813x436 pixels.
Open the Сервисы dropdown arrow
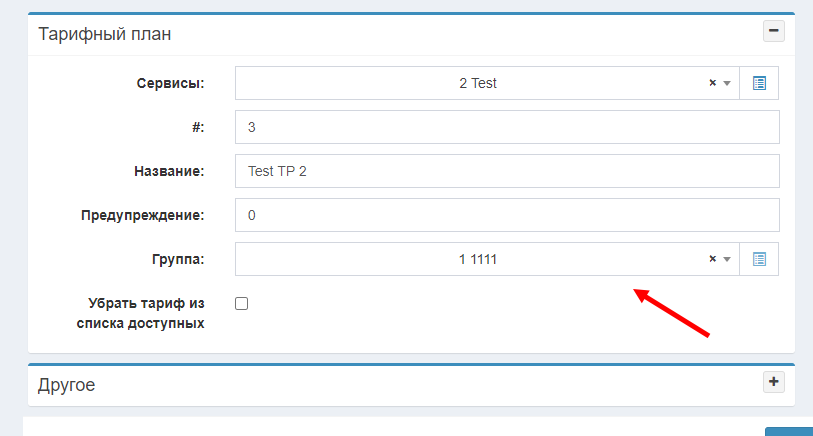[728, 84]
